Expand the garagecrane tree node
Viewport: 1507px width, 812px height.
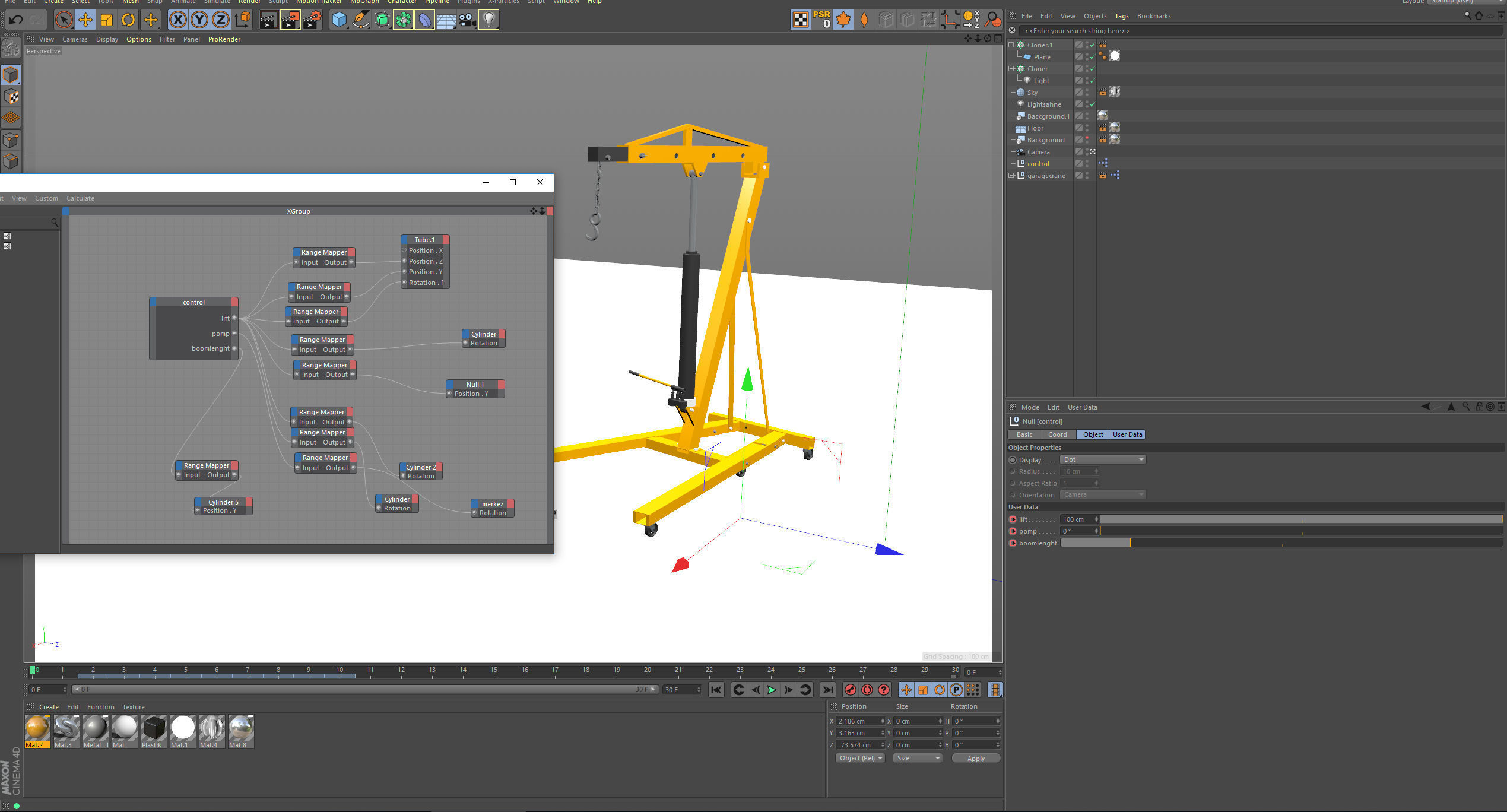tap(1011, 176)
